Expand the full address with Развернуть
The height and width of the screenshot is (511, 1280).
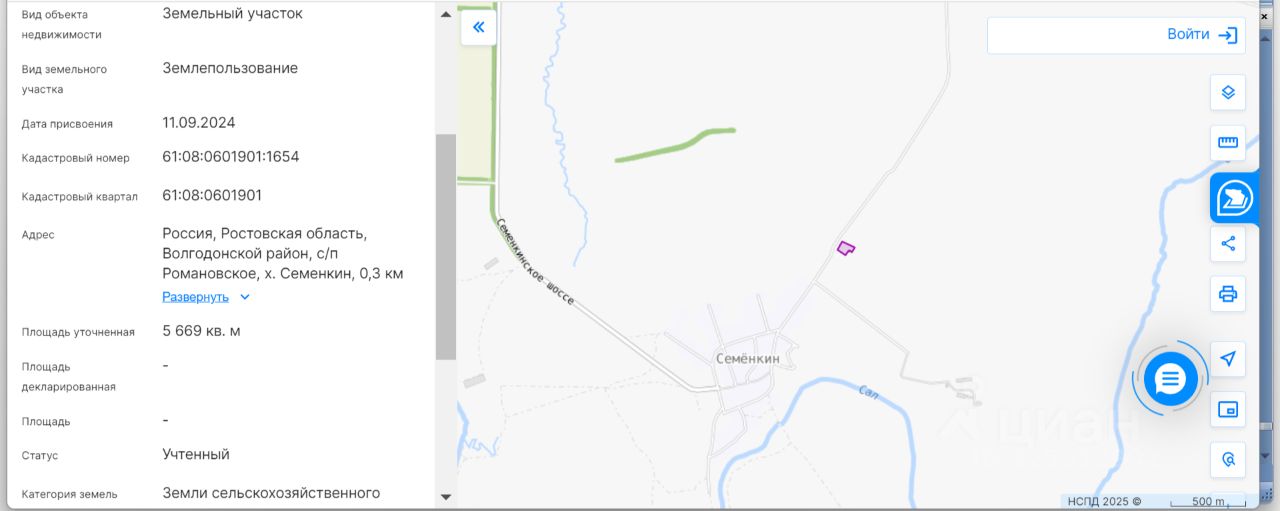[x=196, y=297]
